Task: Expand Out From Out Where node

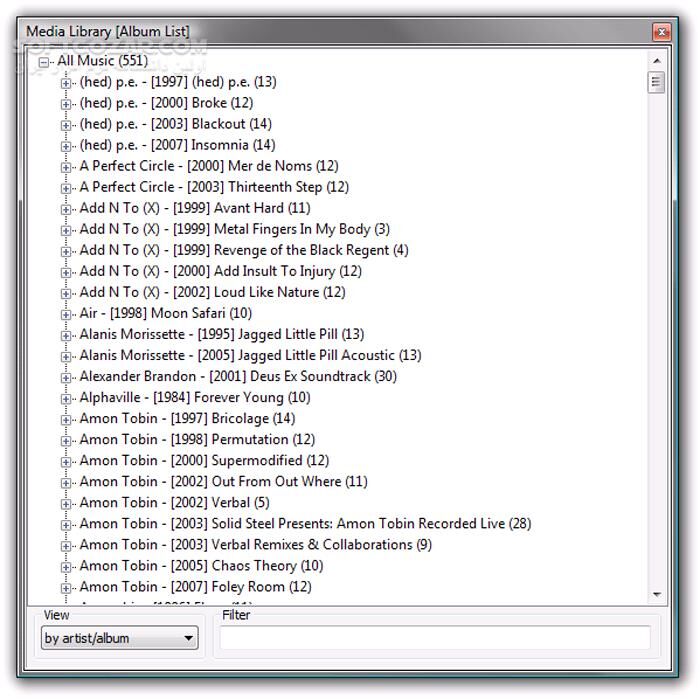Action: (x=66, y=483)
